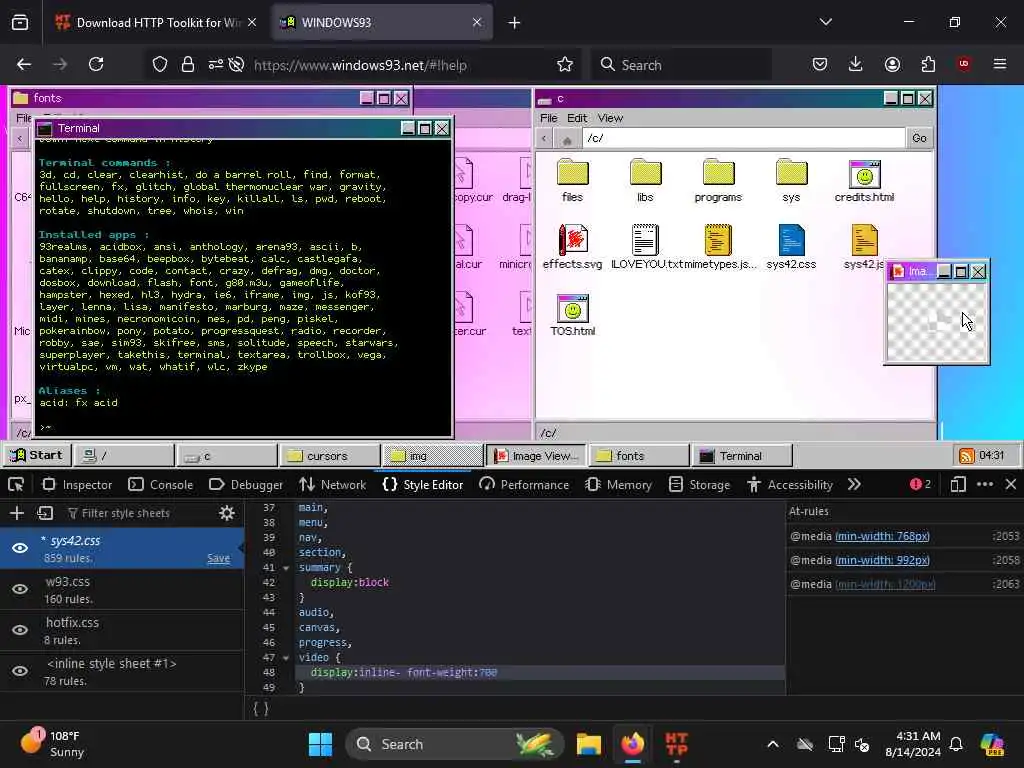Open Windows Start menu

pos(320,744)
